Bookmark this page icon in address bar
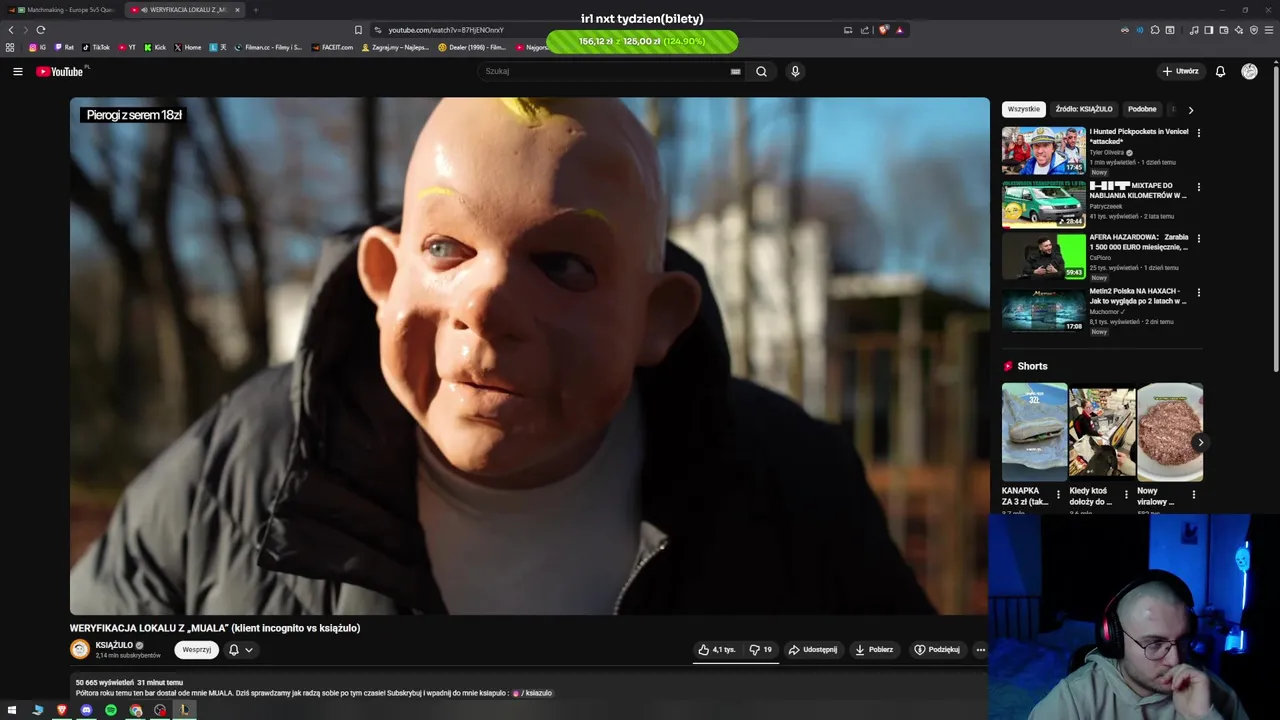The height and width of the screenshot is (720, 1280). (358, 30)
